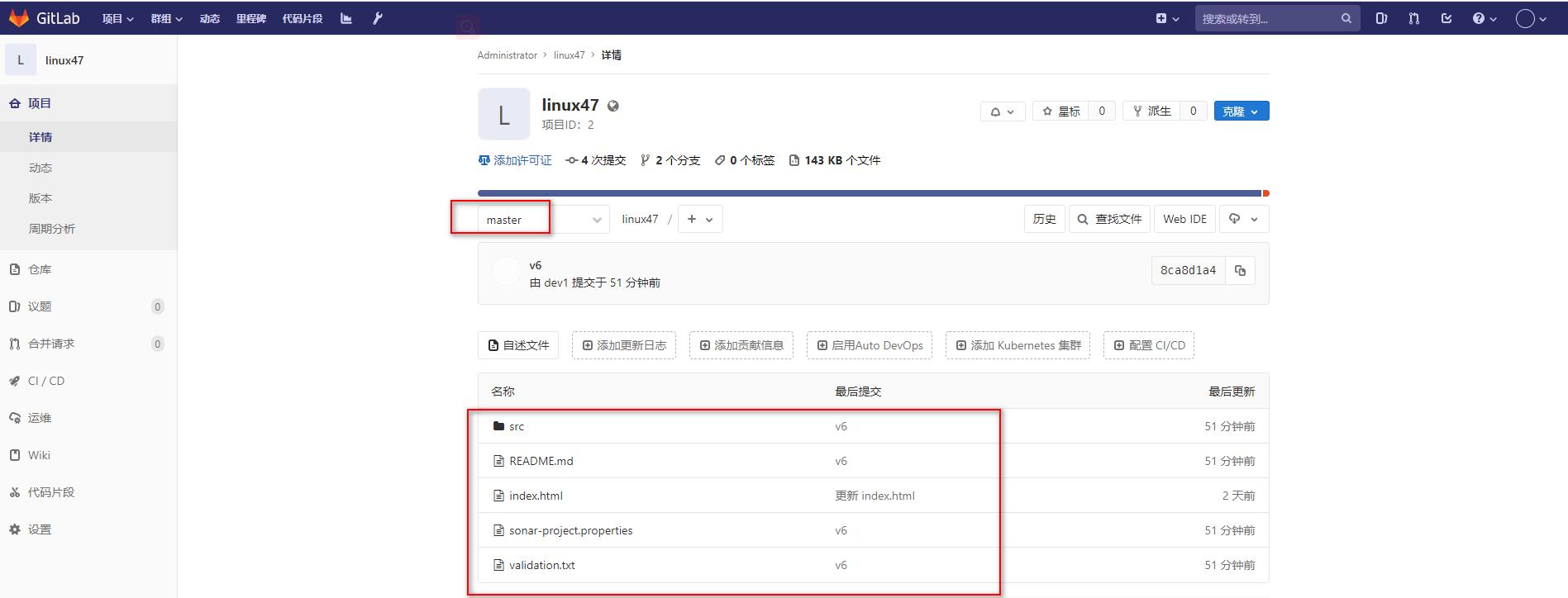Open the admin wrench icon in navbar
This screenshot has height=598, width=1568.
tap(378, 18)
